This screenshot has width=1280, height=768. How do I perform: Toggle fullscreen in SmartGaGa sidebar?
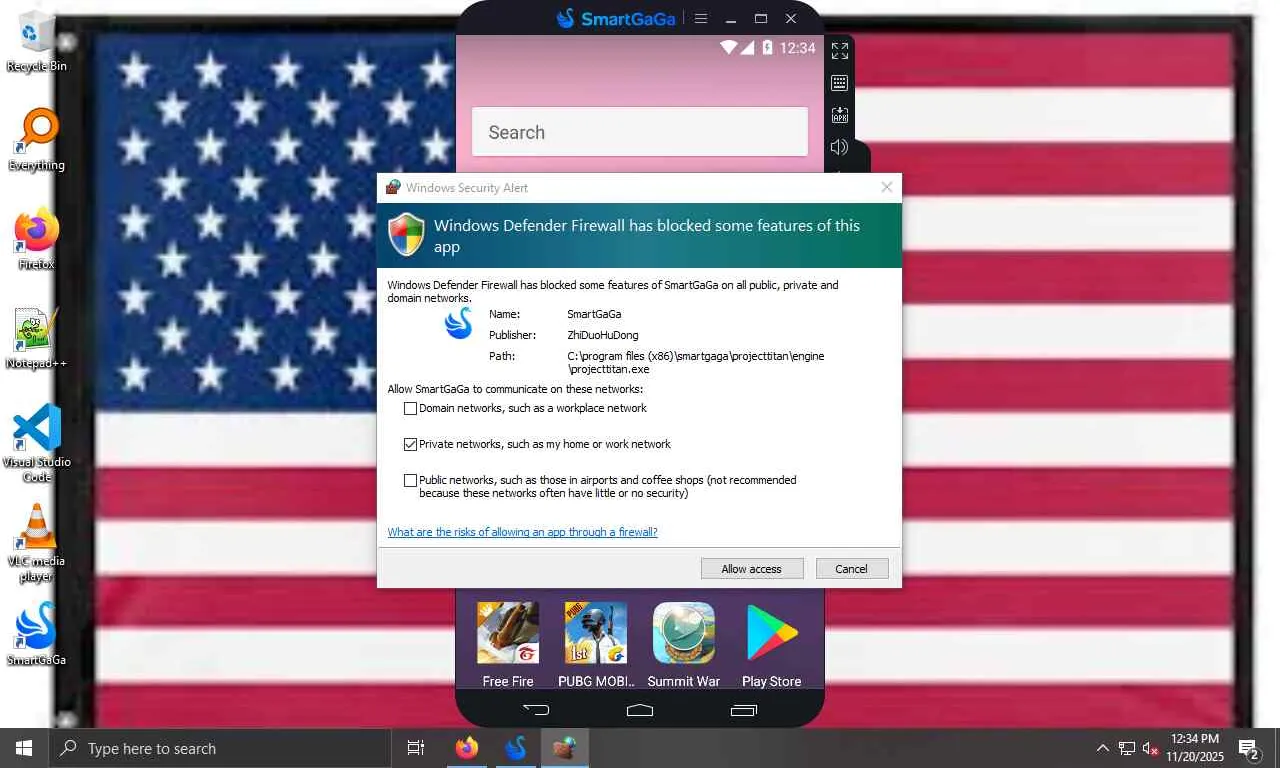pyautogui.click(x=840, y=51)
